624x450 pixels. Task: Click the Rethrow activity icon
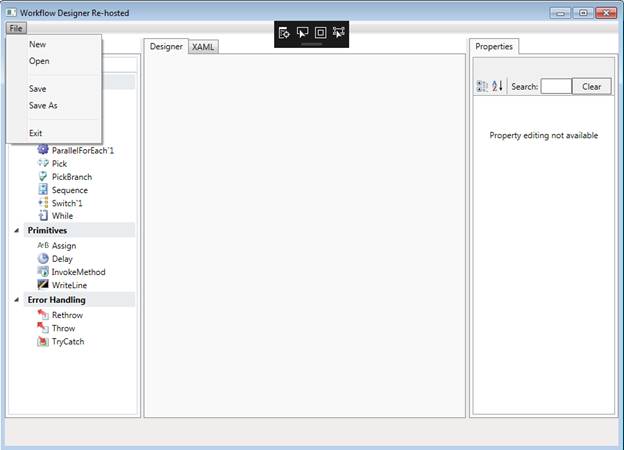pos(43,315)
